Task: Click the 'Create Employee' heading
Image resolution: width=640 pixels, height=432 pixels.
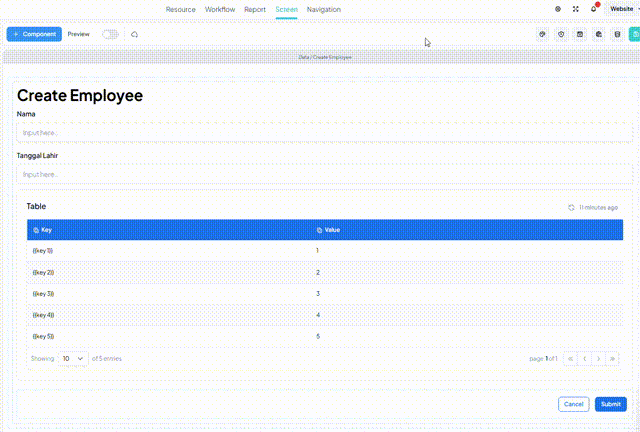Action: tap(80, 96)
